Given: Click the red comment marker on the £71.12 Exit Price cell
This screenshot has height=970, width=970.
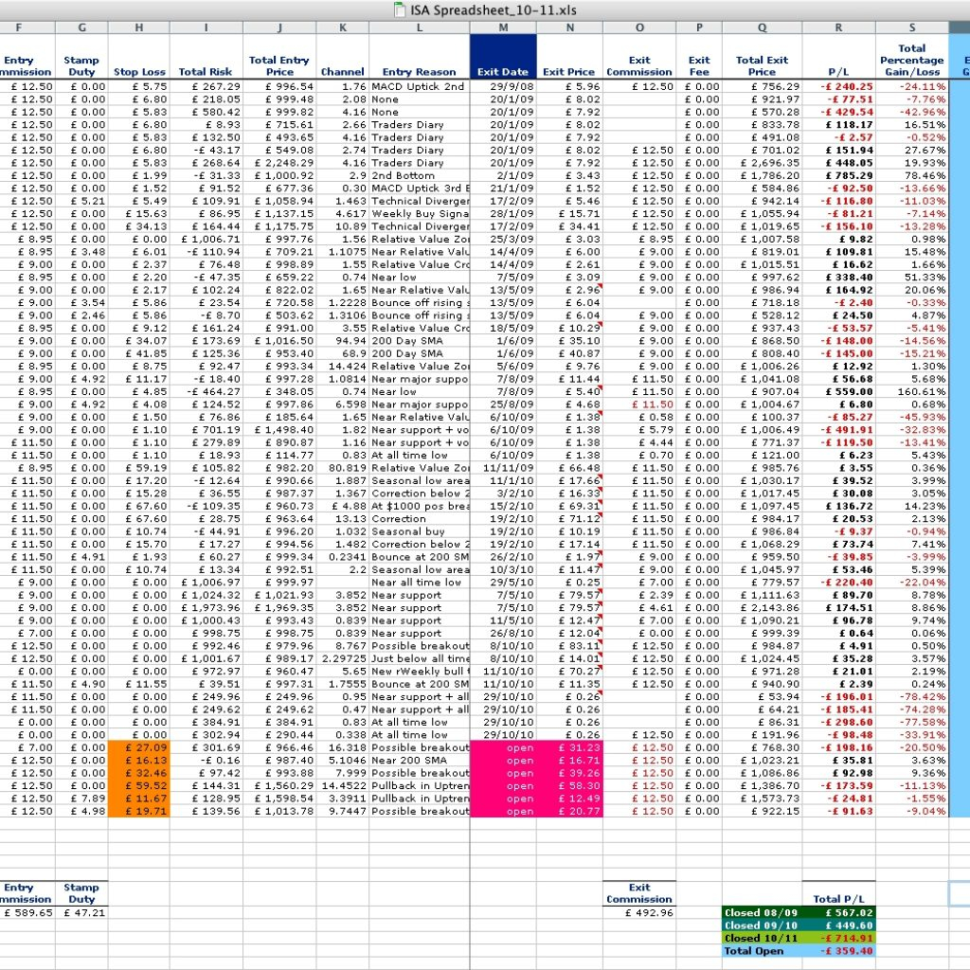Looking at the screenshot, I should (x=601, y=514).
